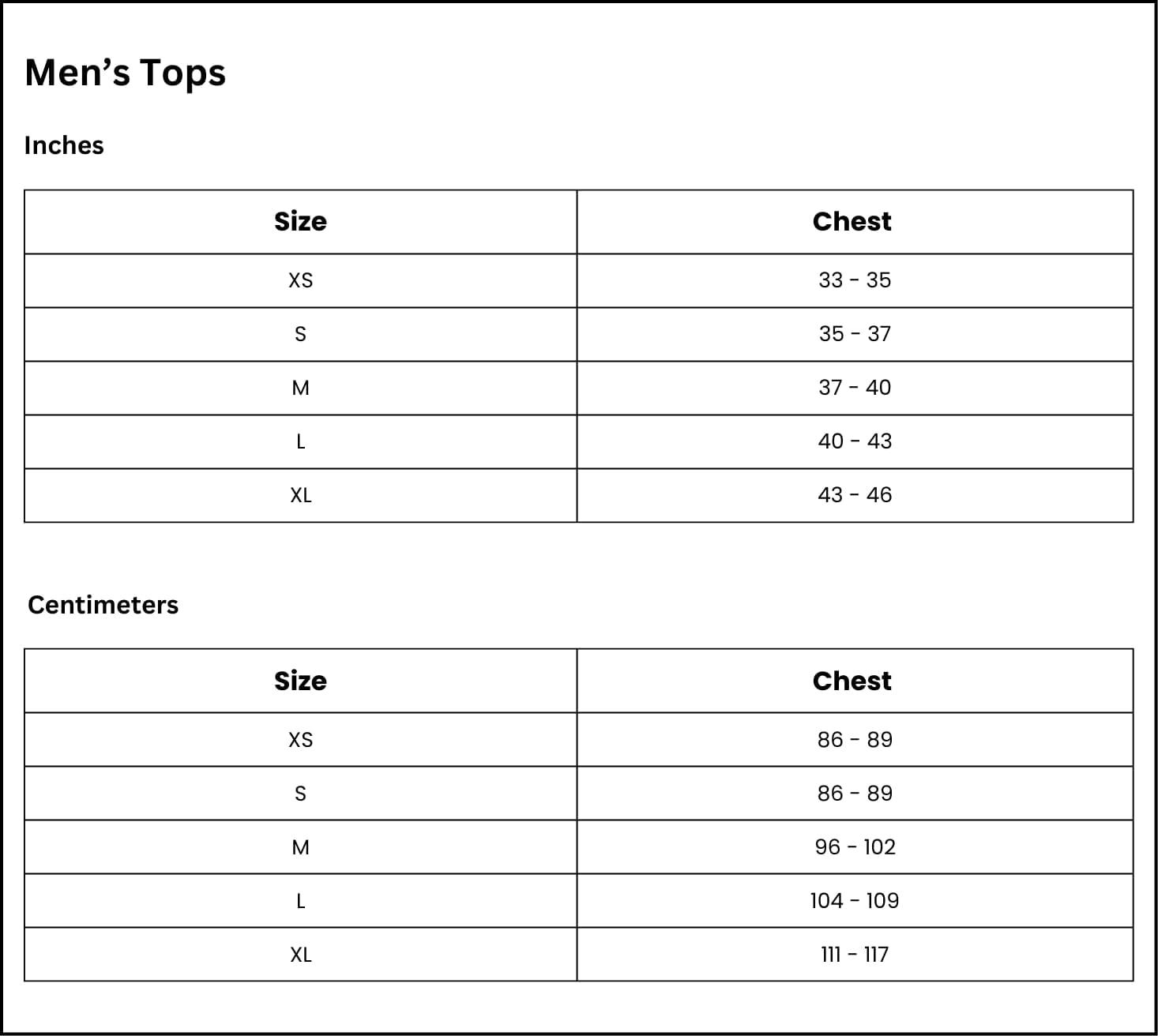The height and width of the screenshot is (1036, 1158).
Task: Click the 104 - 109 chest measurement
Action: click(x=855, y=901)
